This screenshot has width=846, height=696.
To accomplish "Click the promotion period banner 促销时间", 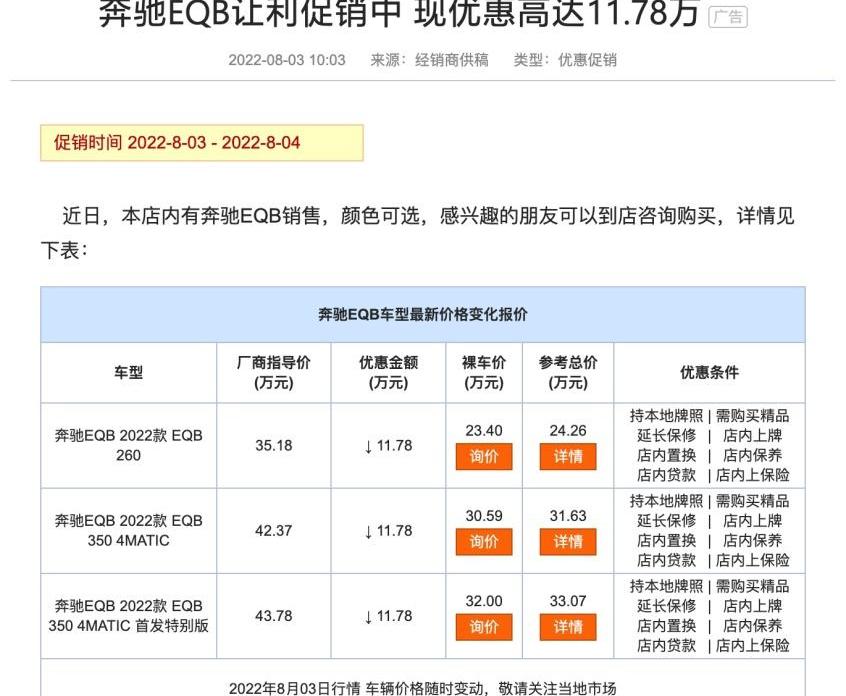I will click(202, 143).
